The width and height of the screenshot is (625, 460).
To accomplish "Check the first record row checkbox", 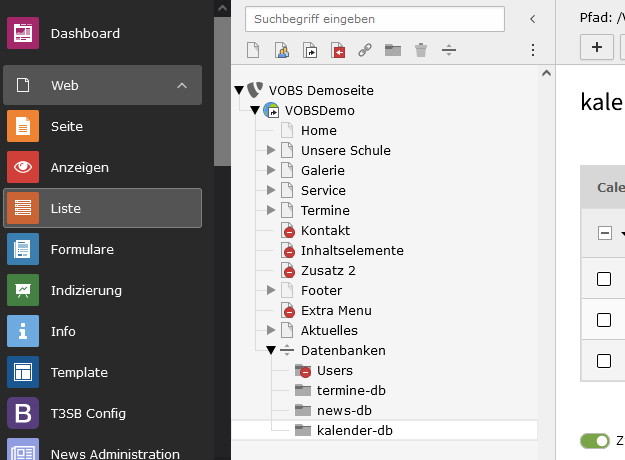I will tap(604, 279).
